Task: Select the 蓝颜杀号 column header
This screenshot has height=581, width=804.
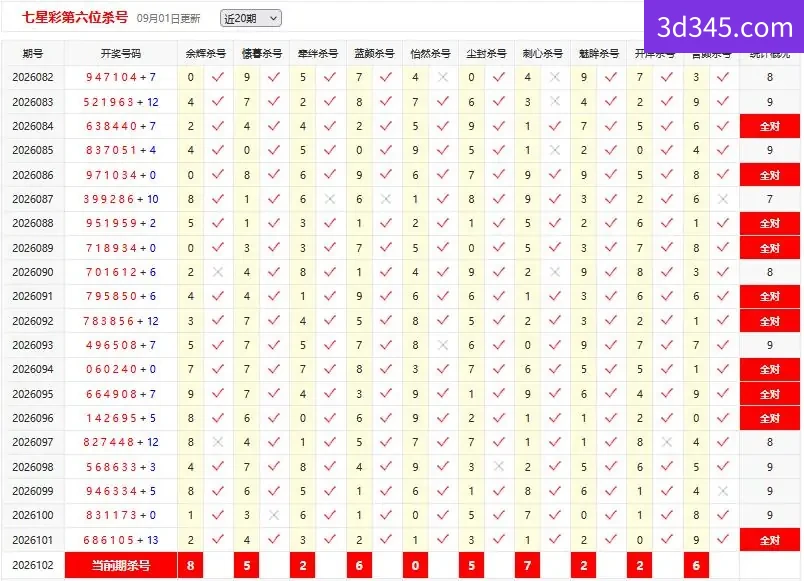Action: (x=374, y=53)
